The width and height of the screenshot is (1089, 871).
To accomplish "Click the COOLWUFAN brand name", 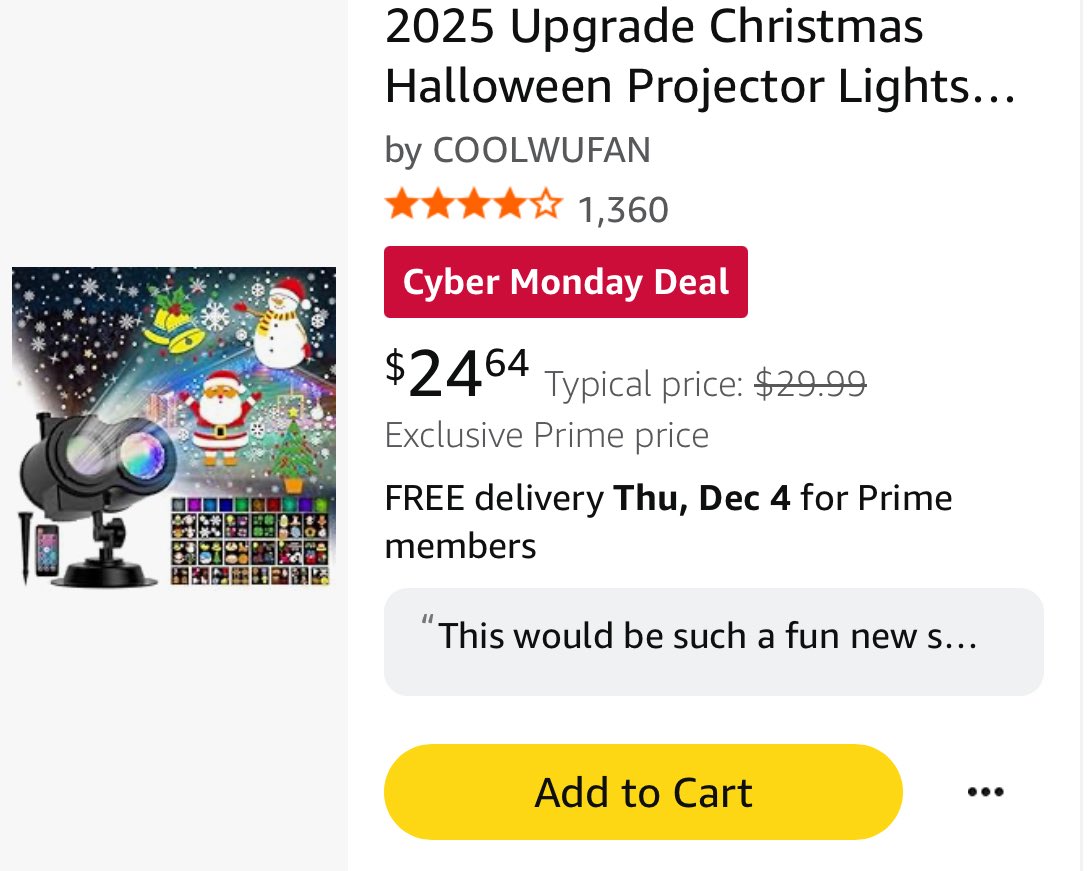I will (541, 150).
